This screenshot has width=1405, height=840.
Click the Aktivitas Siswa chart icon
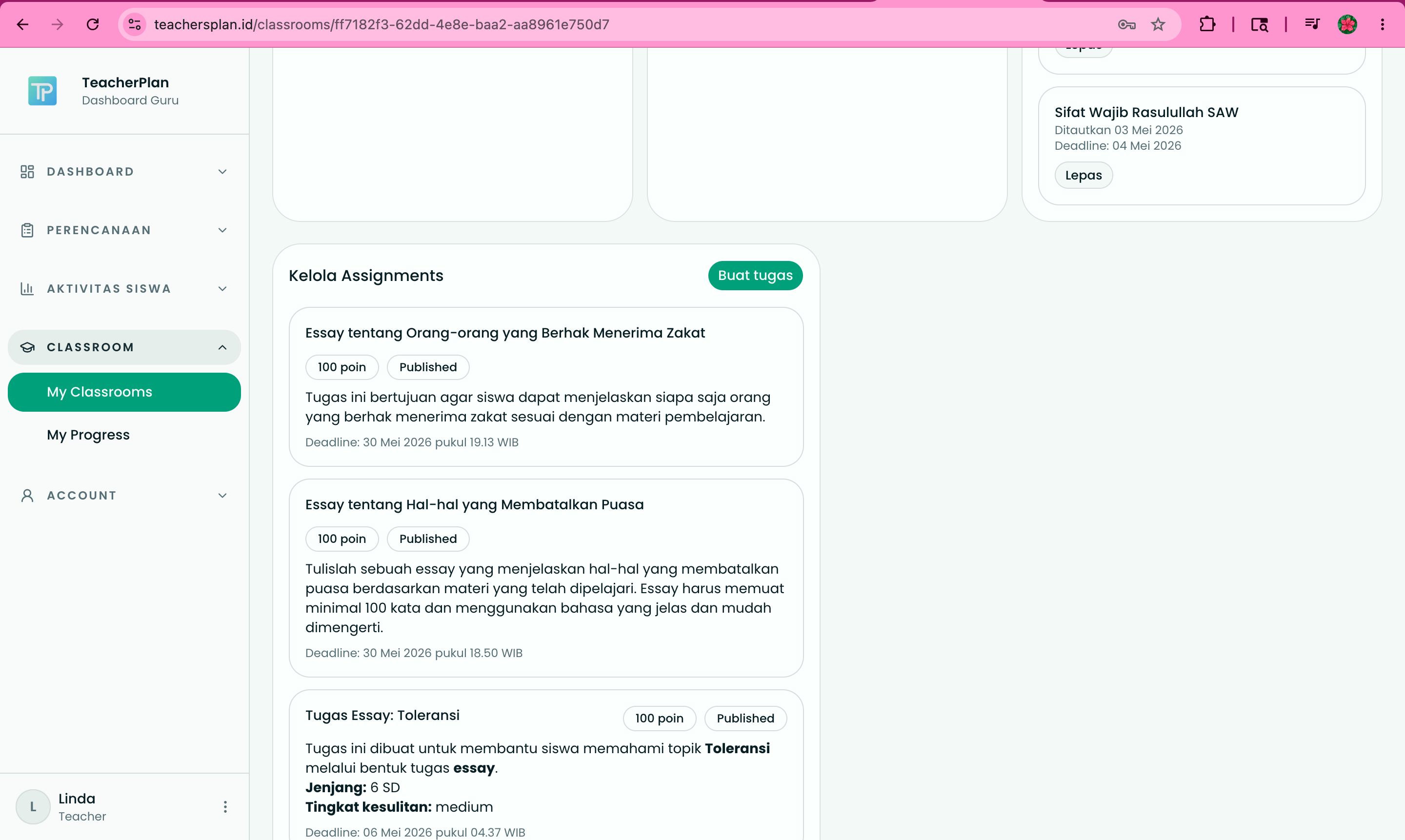coord(27,289)
